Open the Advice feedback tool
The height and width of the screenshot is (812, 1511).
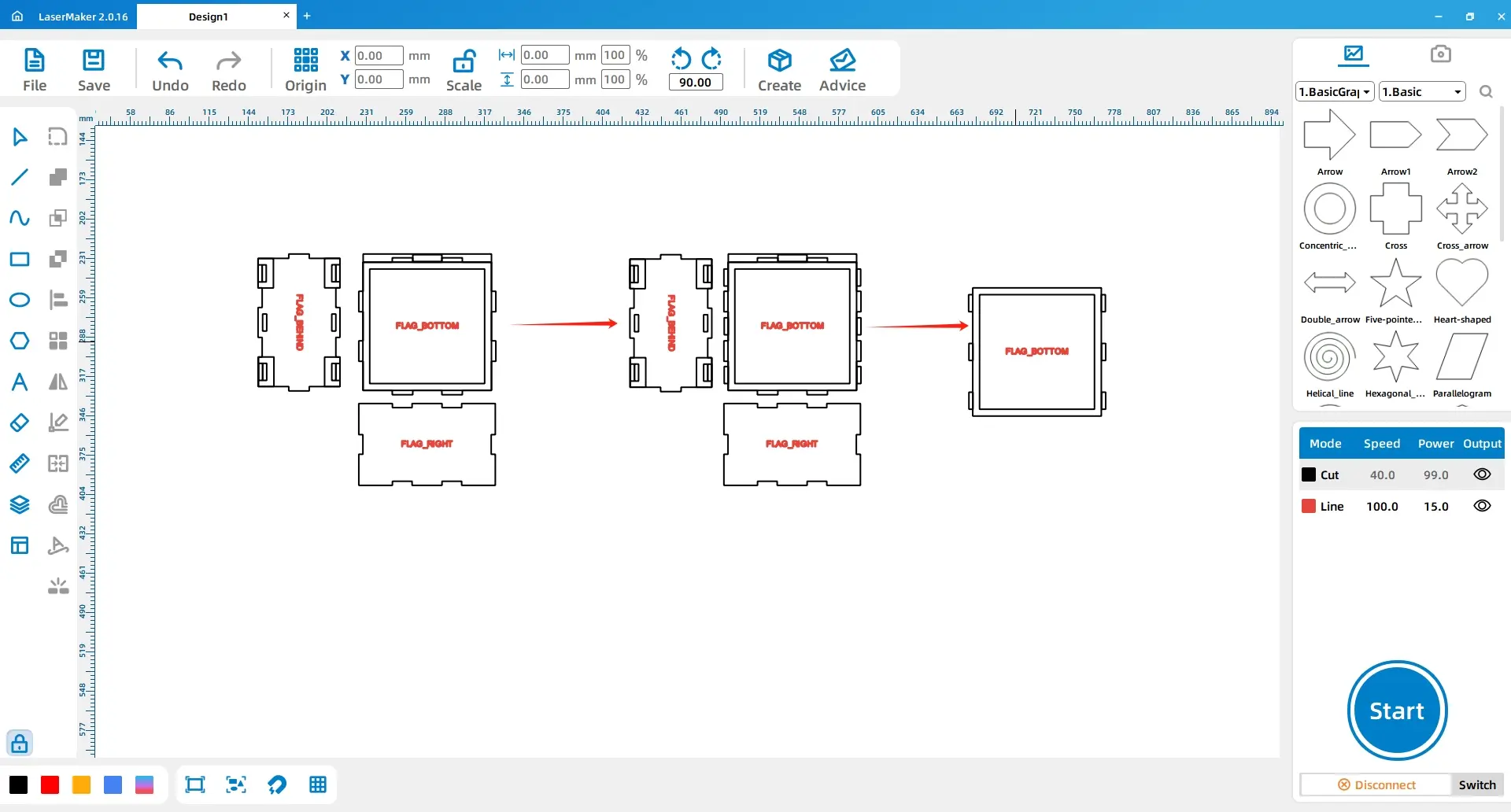842,70
